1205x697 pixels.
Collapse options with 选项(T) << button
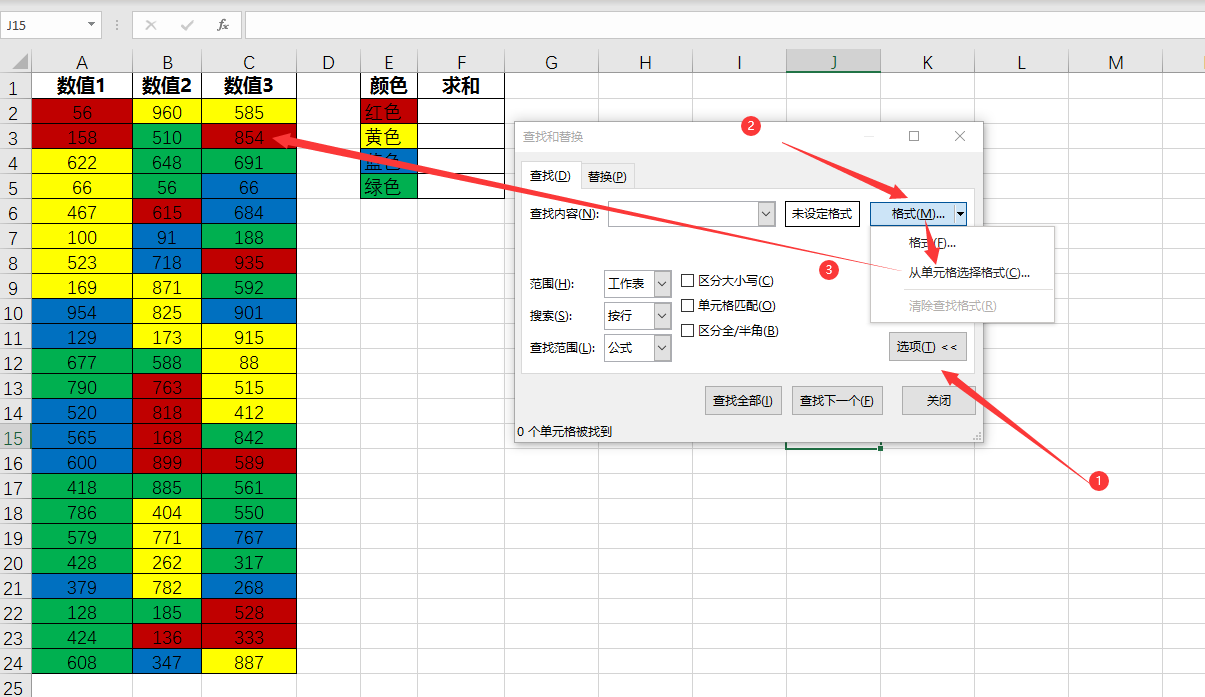pyautogui.click(x=927, y=347)
